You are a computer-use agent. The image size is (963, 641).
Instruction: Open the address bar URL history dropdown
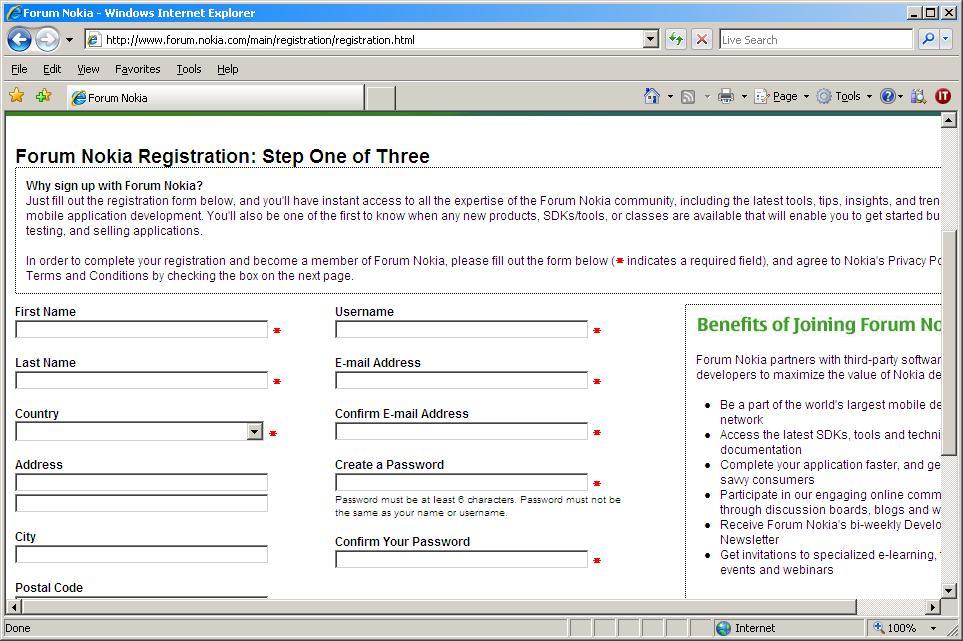pyautogui.click(x=651, y=40)
